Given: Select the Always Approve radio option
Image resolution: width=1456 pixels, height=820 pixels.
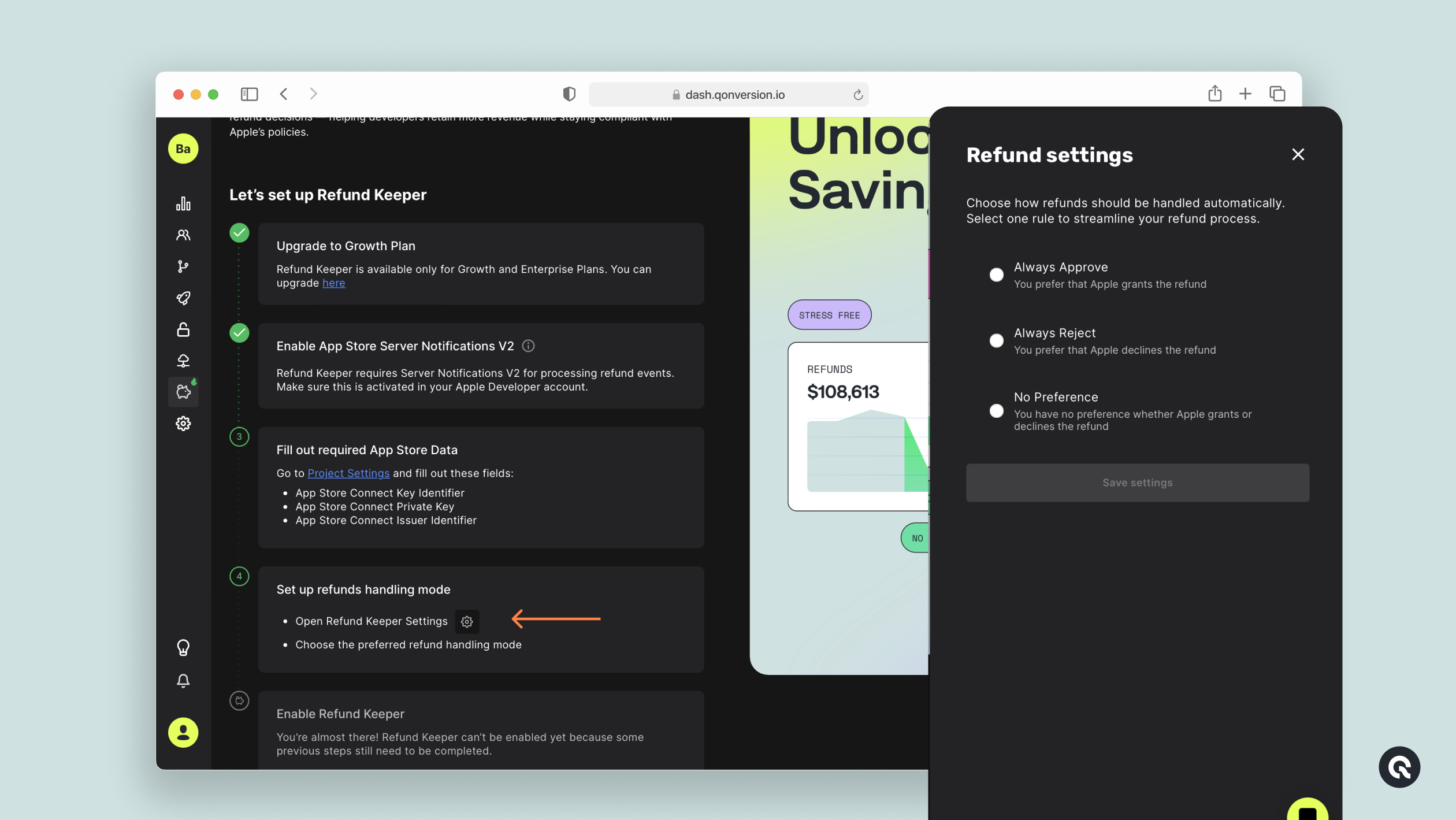Looking at the screenshot, I should pos(996,275).
